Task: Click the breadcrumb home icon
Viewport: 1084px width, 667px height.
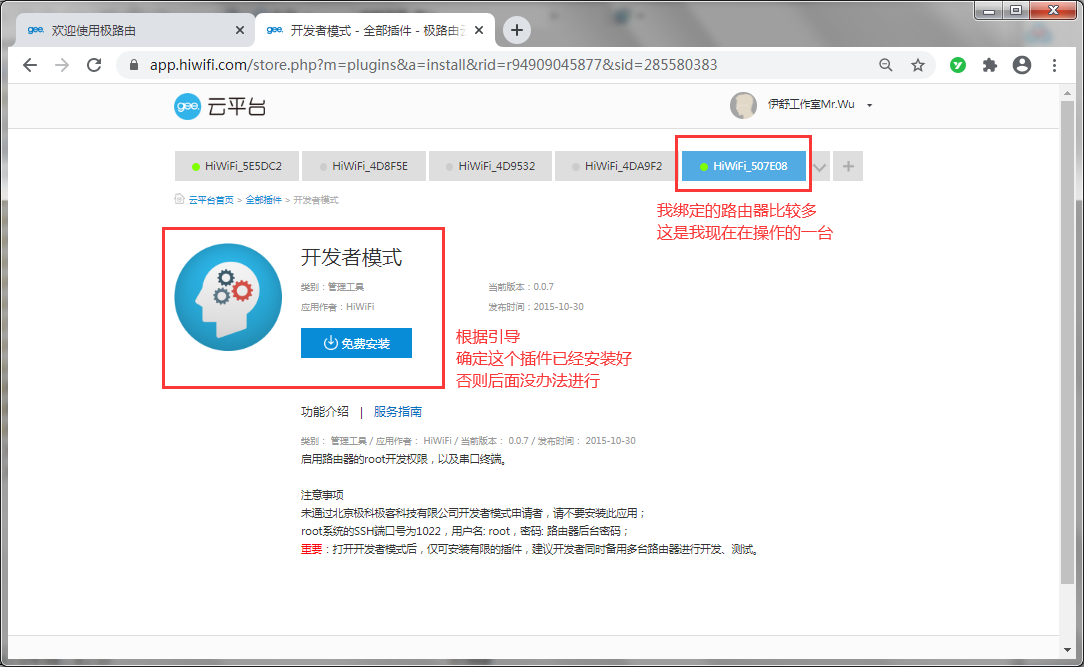Action: (x=179, y=199)
